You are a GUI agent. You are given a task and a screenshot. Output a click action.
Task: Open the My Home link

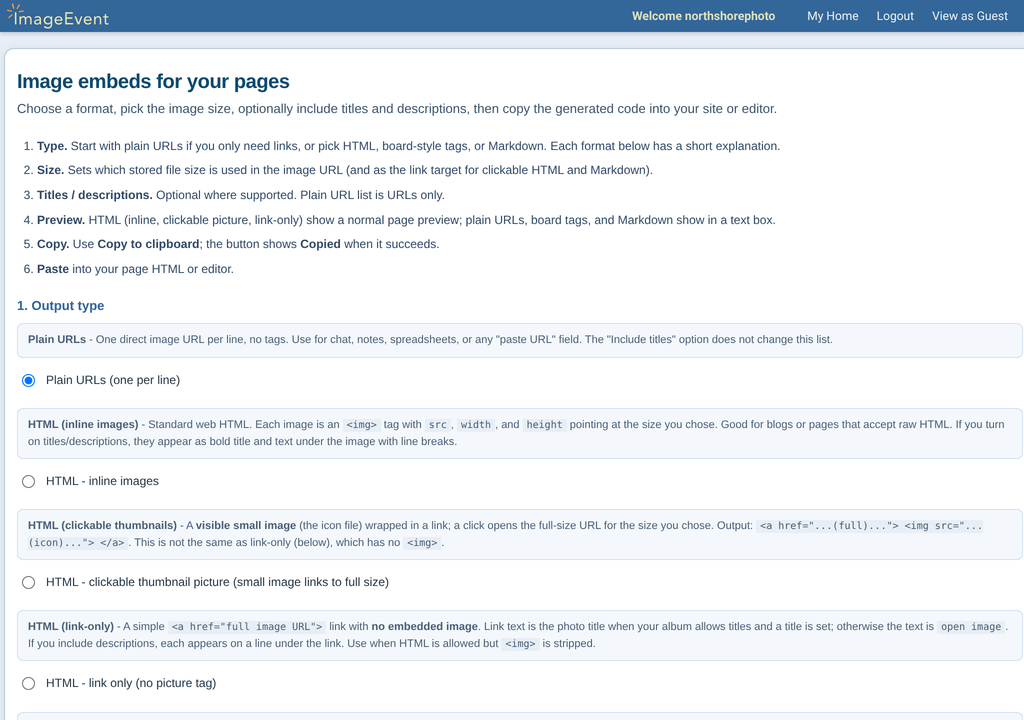[x=833, y=16]
